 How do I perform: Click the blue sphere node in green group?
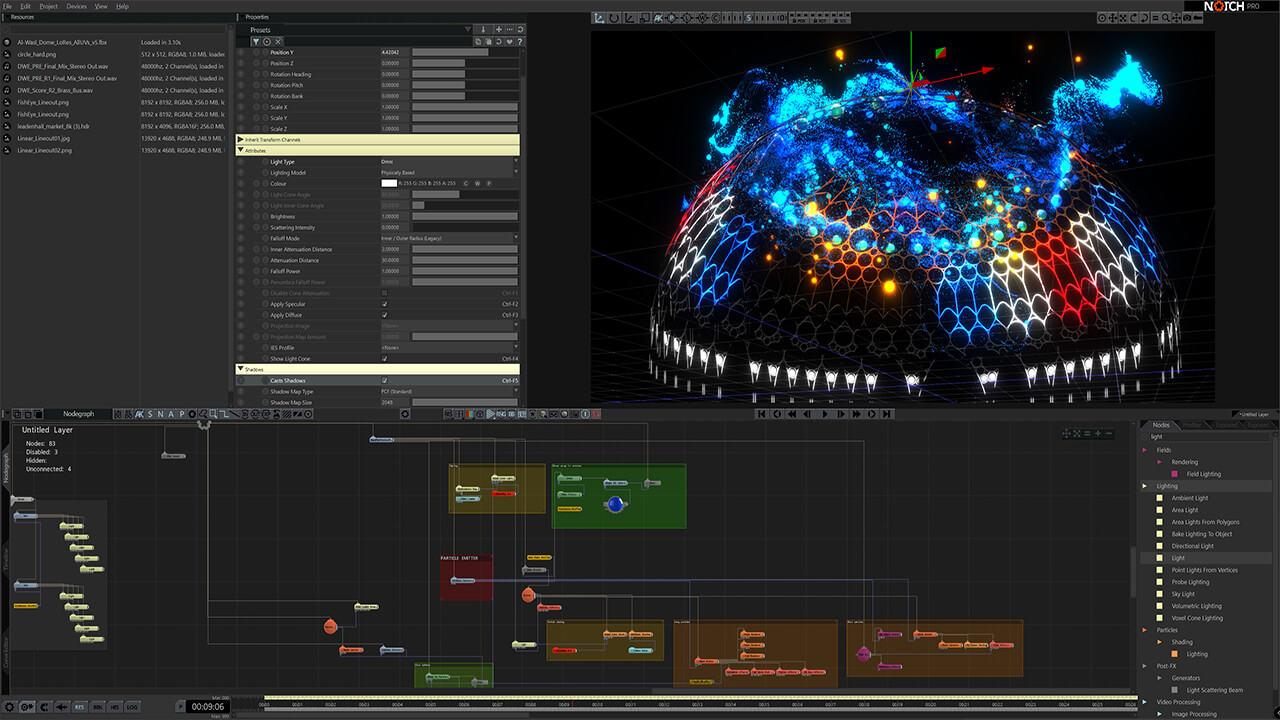(615, 504)
